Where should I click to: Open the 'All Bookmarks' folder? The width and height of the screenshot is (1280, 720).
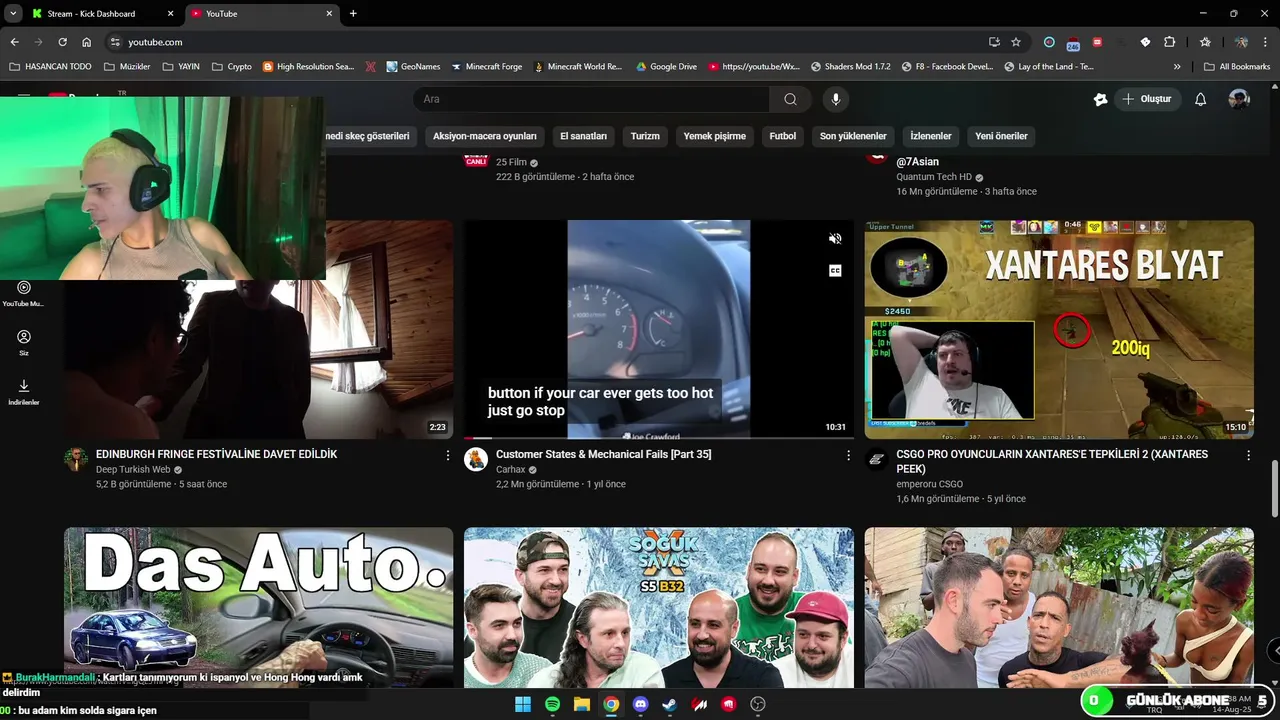pyautogui.click(x=1237, y=67)
